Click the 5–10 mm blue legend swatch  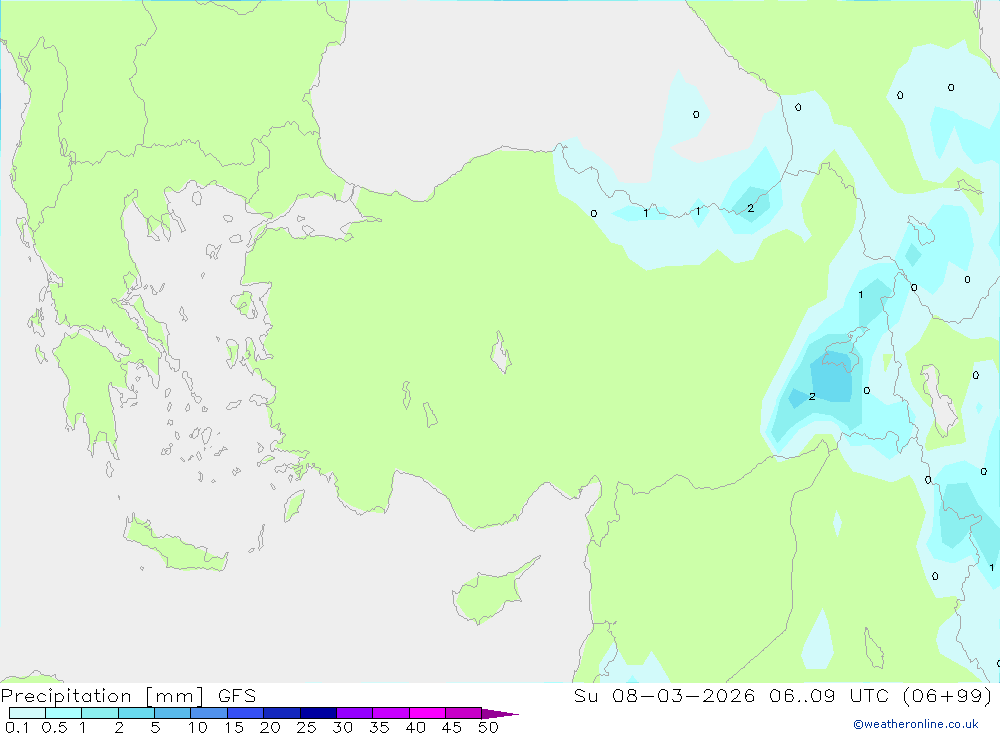click(x=173, y=713)
